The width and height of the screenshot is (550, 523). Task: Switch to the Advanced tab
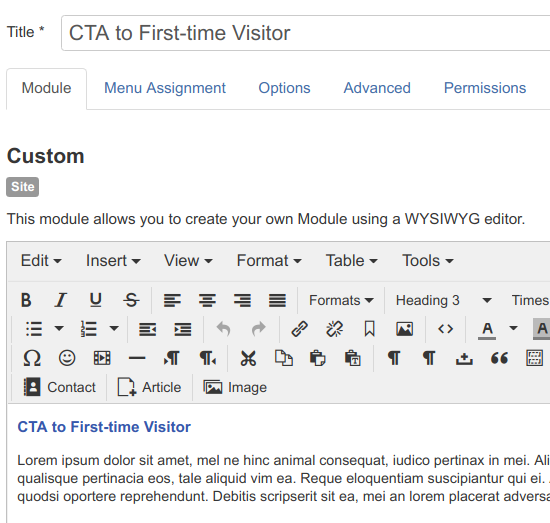[x=377, y=88]
